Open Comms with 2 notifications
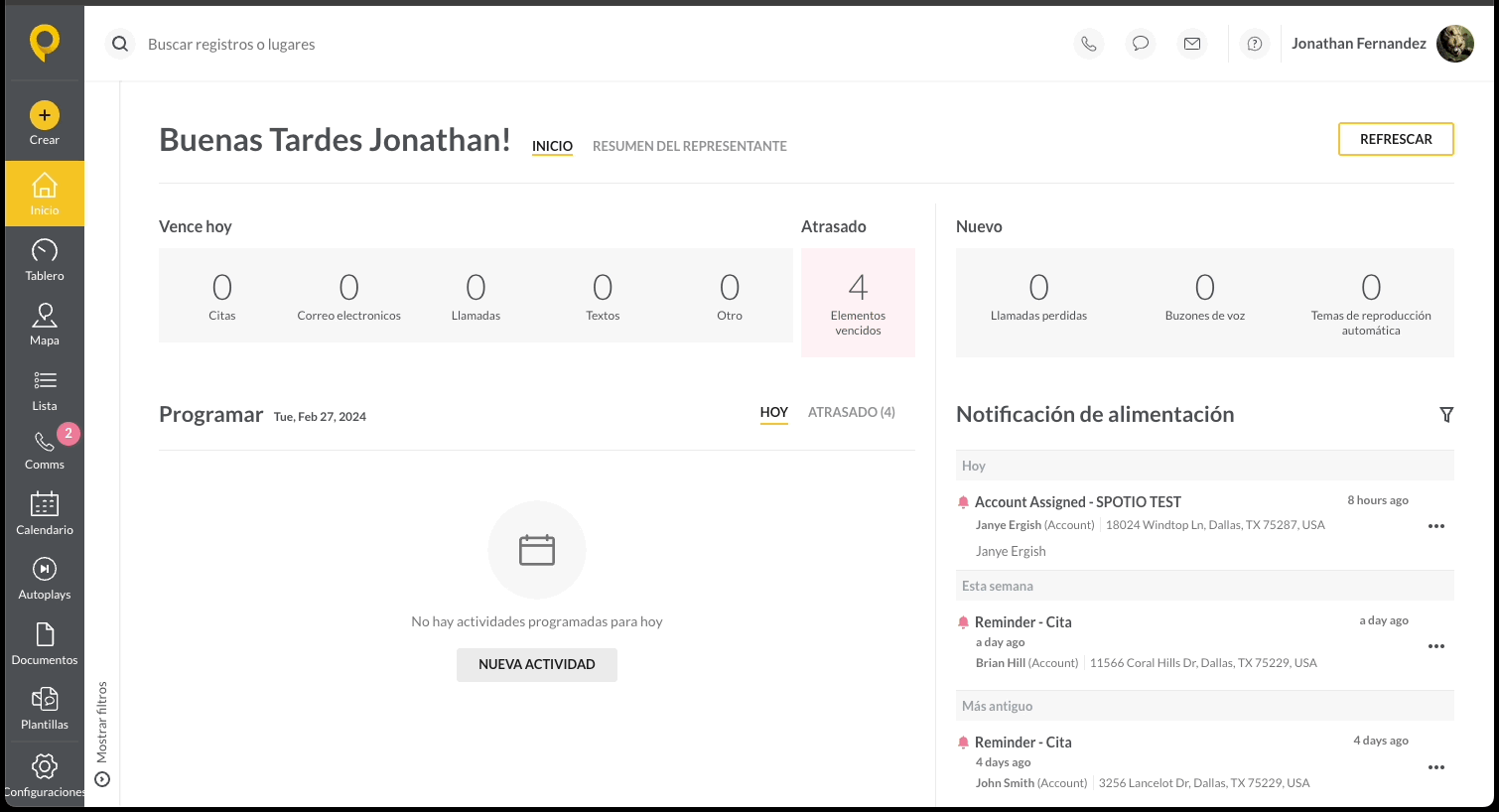Screen dimensions: 1499x812 [x=45, y=449]
